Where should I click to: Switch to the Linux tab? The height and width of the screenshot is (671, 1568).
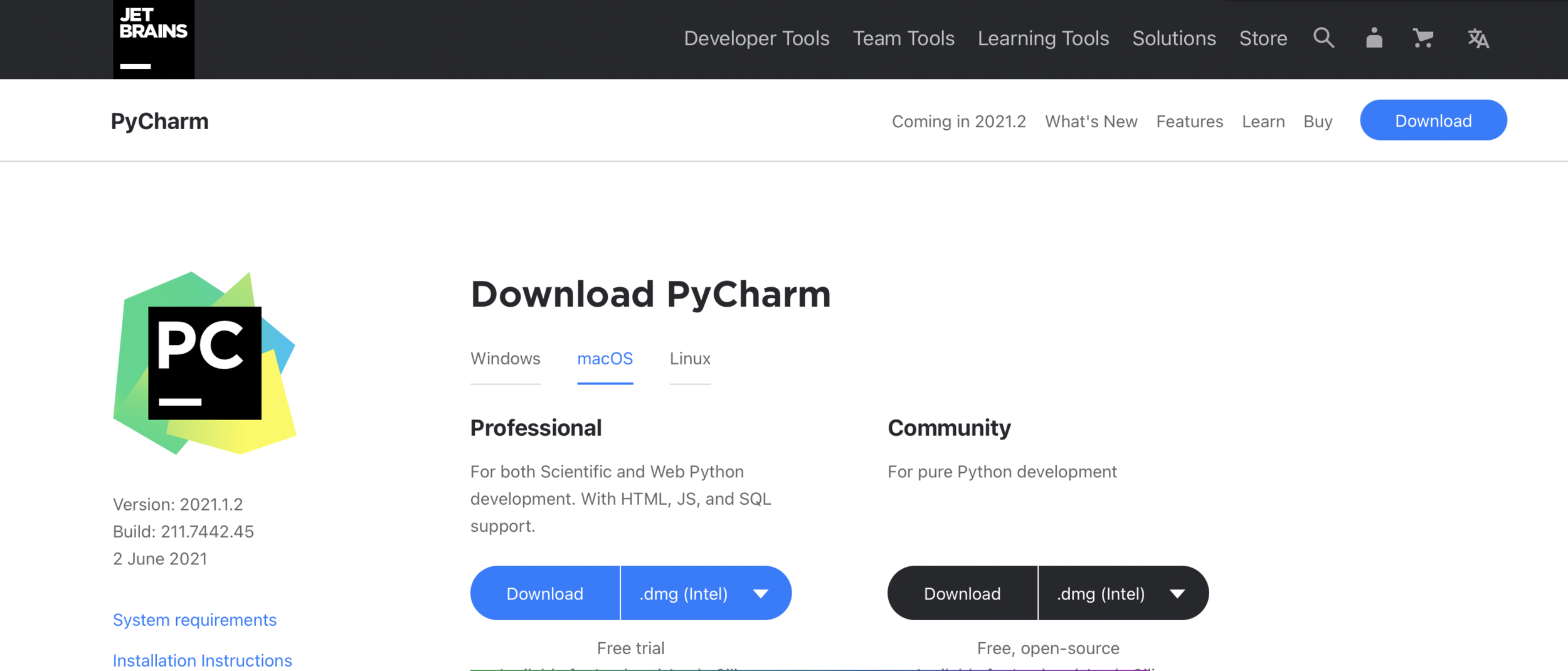[690, 359]
